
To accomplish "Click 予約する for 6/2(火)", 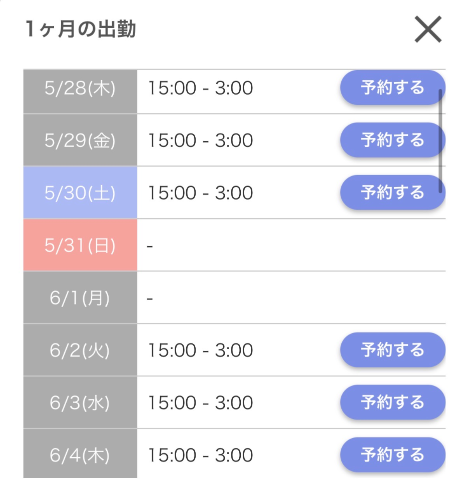I will click(393, 350).
